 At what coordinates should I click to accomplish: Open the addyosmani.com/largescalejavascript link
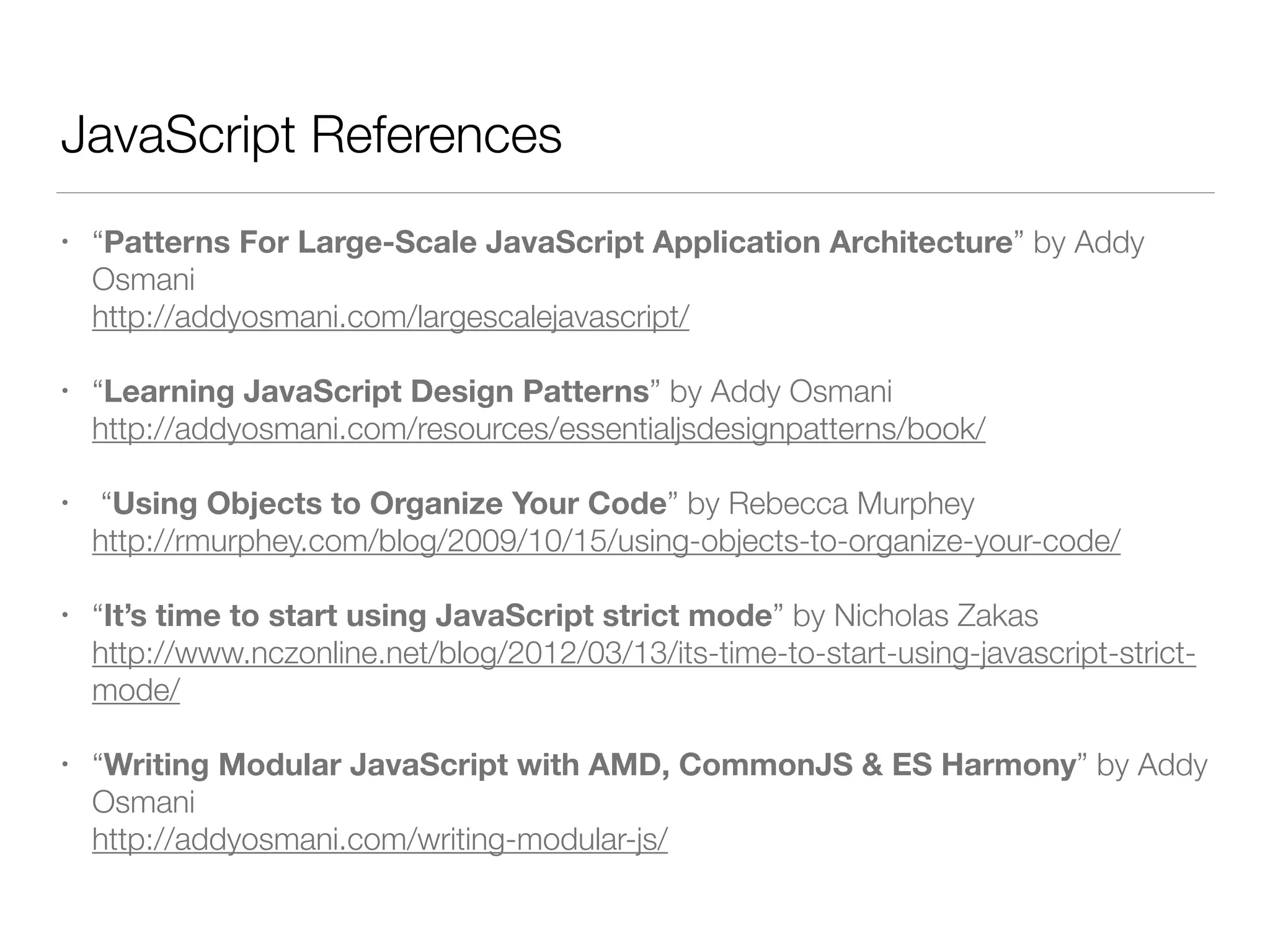[391, 317]
